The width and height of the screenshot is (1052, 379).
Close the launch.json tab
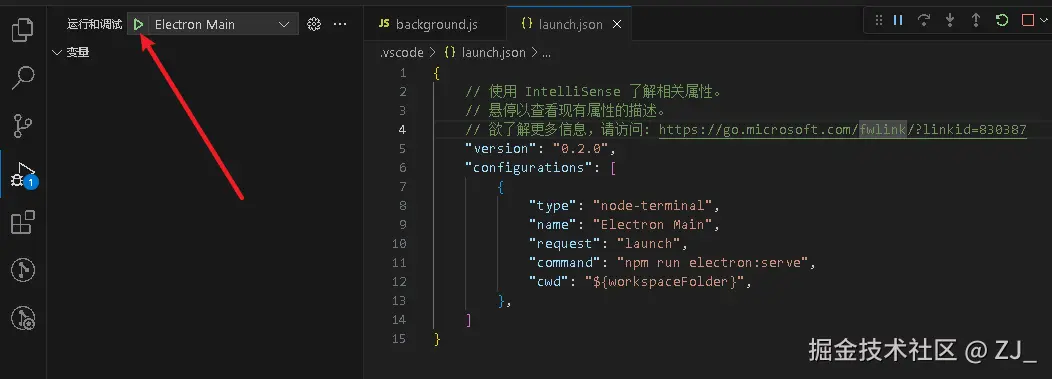click(617, 25)
